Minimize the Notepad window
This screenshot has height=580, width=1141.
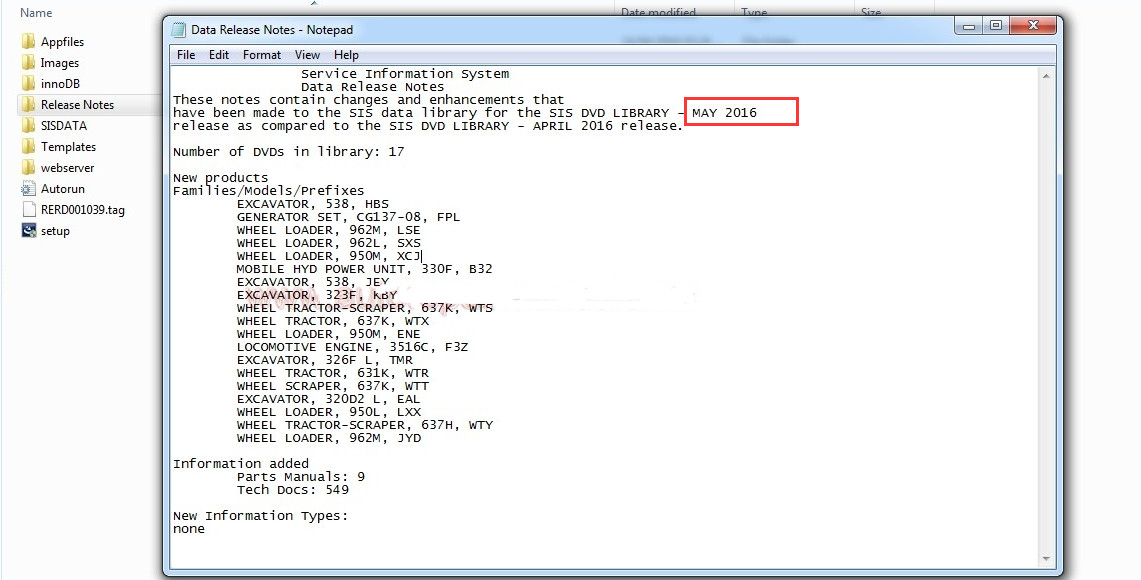[969, 26]
